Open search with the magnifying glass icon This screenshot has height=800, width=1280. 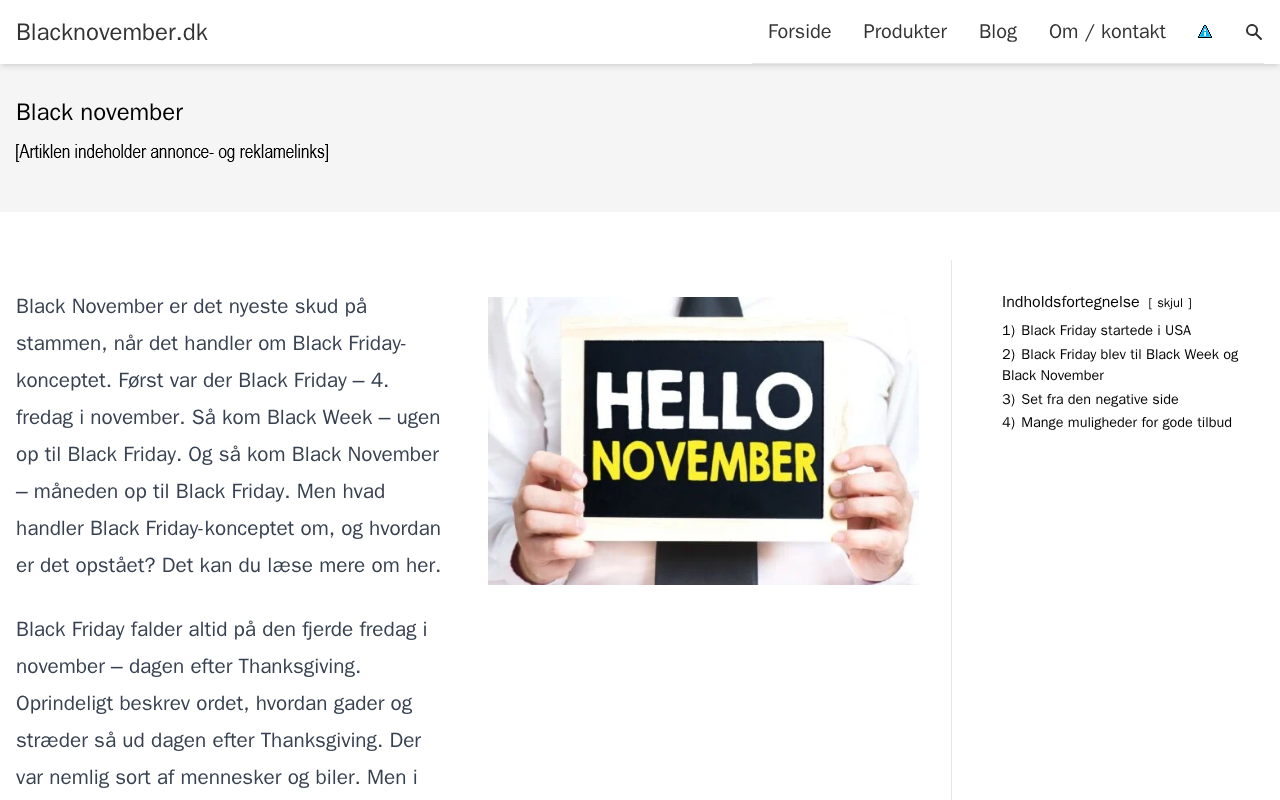pos(1254,32)
